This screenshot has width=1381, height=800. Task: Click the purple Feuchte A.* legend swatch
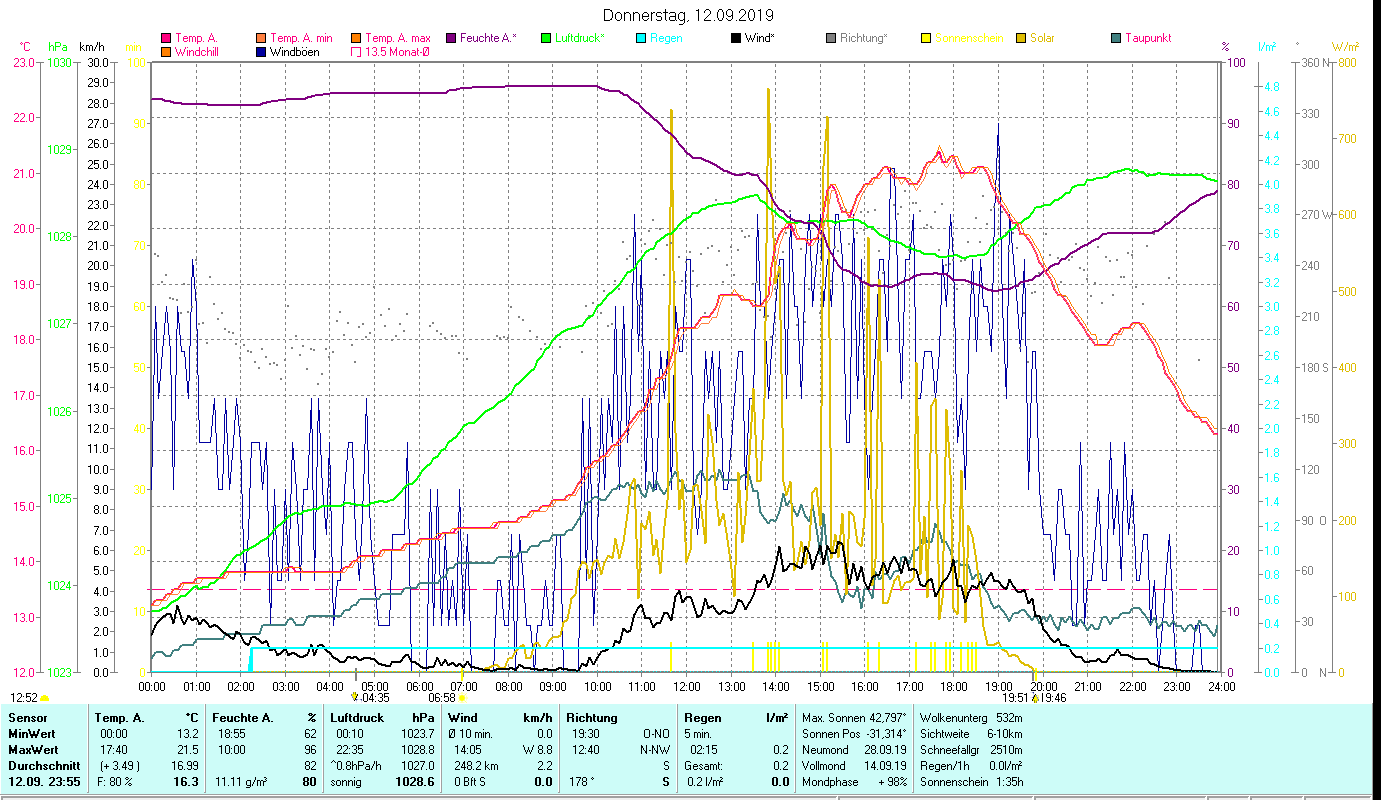coord(451,38)
